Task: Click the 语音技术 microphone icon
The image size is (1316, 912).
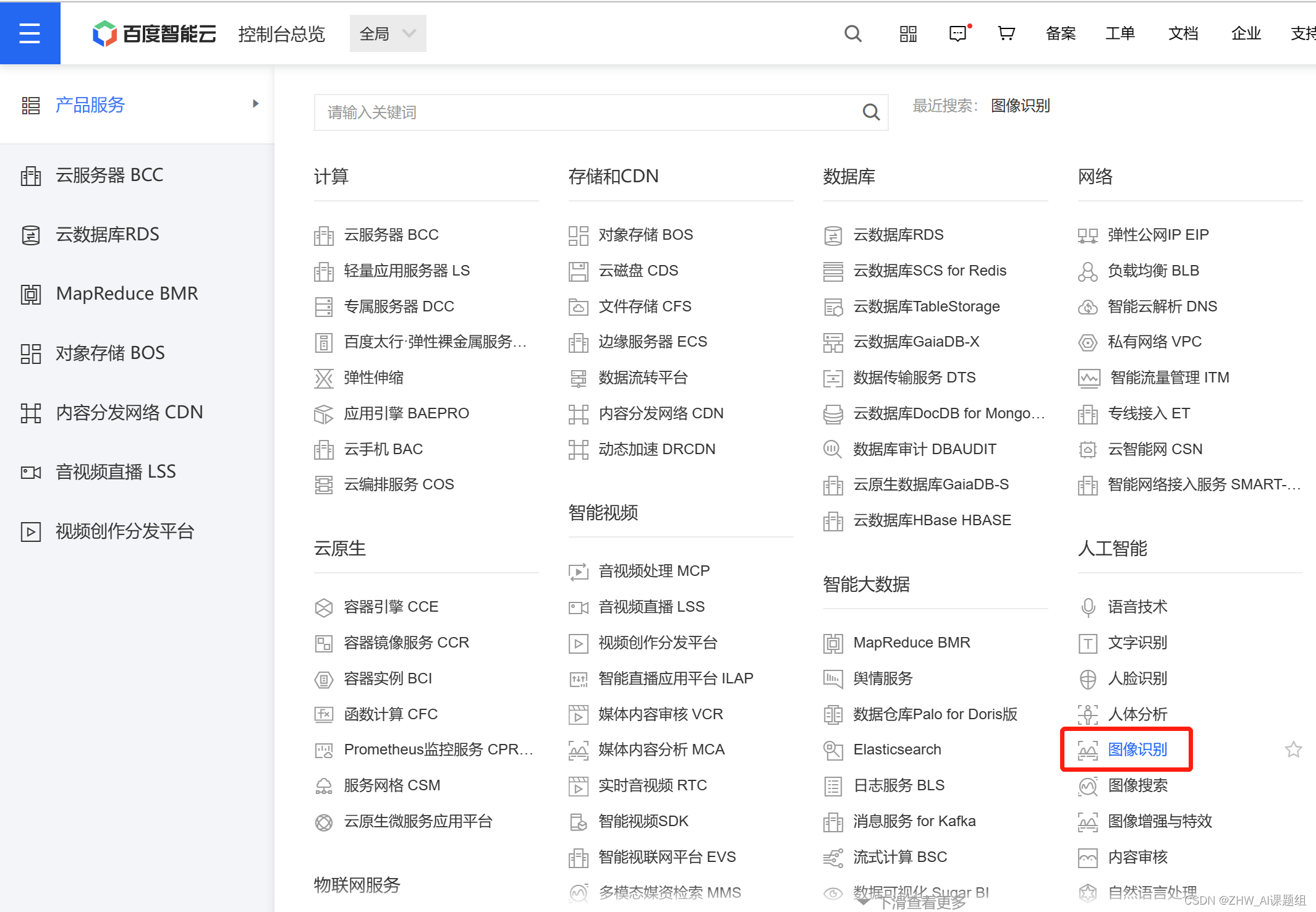Action: 1087,607
